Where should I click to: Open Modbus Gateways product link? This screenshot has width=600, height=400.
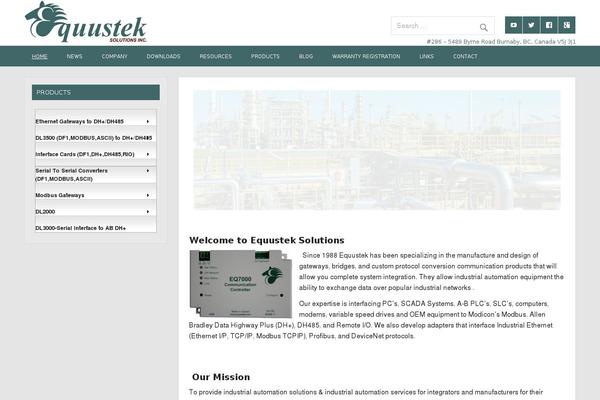pyautogui.click(x=60, y=195)
